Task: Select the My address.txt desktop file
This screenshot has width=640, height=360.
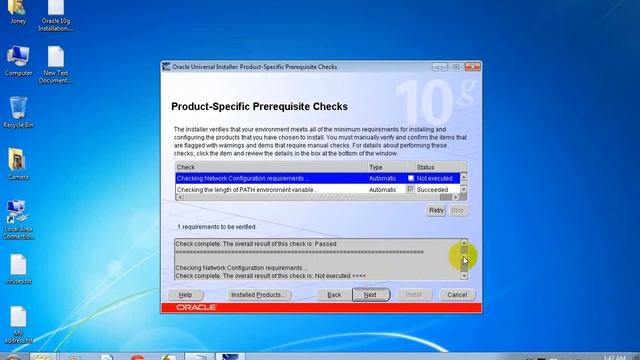Action: (18, 324)
